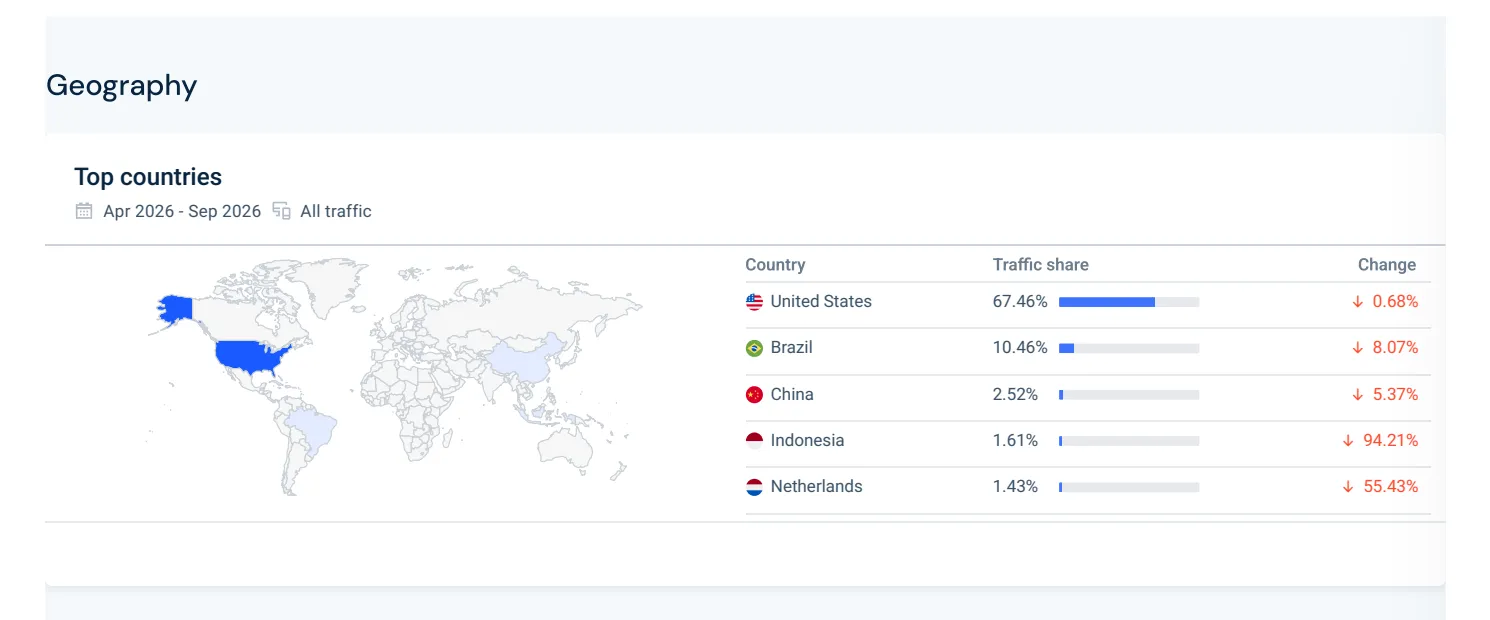Screen dimensions: 1490x620
Task: Click the Traffic share column header
Action: pos(1041,265)
